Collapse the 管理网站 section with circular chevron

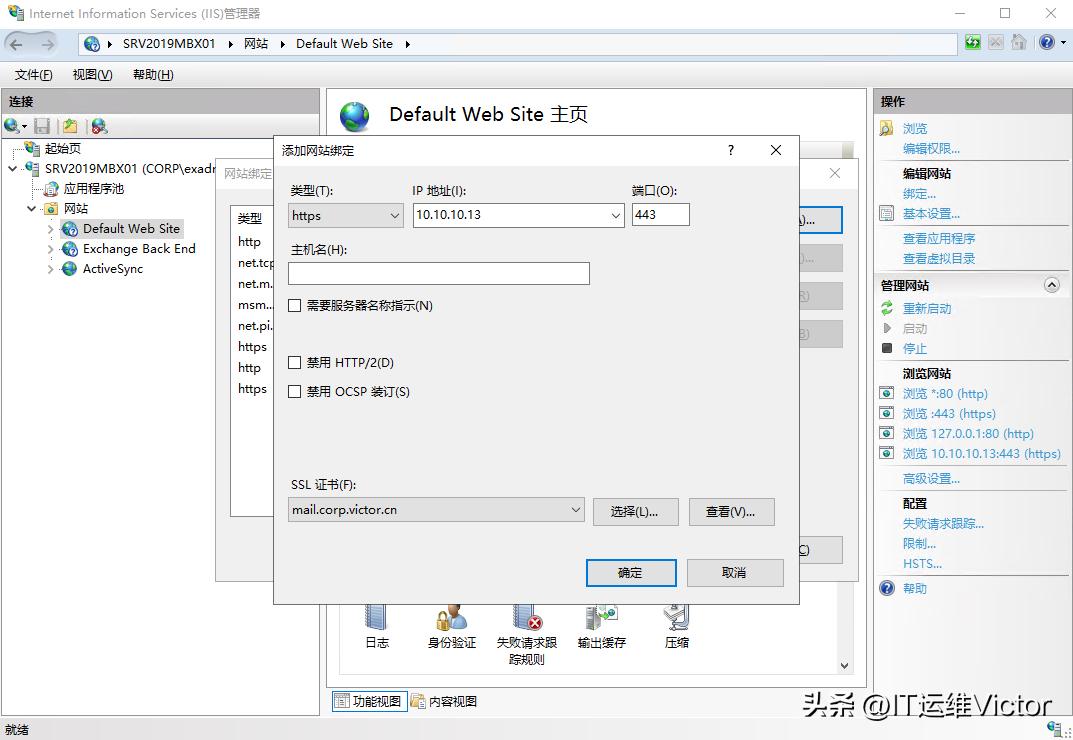[1051, 285]
